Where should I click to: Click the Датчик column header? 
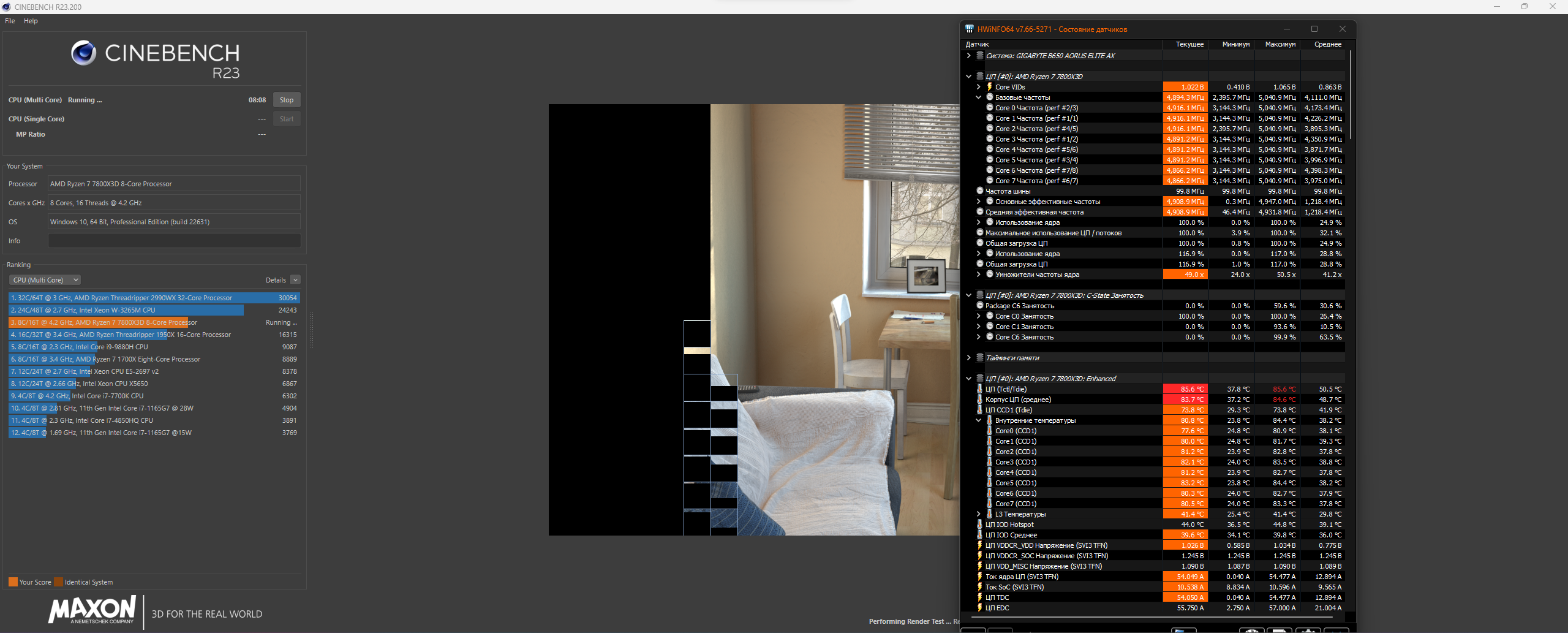[1062, 44]
